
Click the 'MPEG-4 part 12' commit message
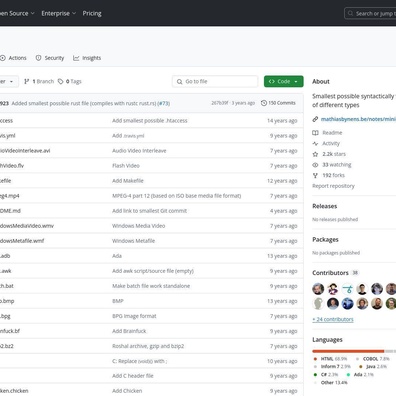pyautogui.click(x=177, y=196)
